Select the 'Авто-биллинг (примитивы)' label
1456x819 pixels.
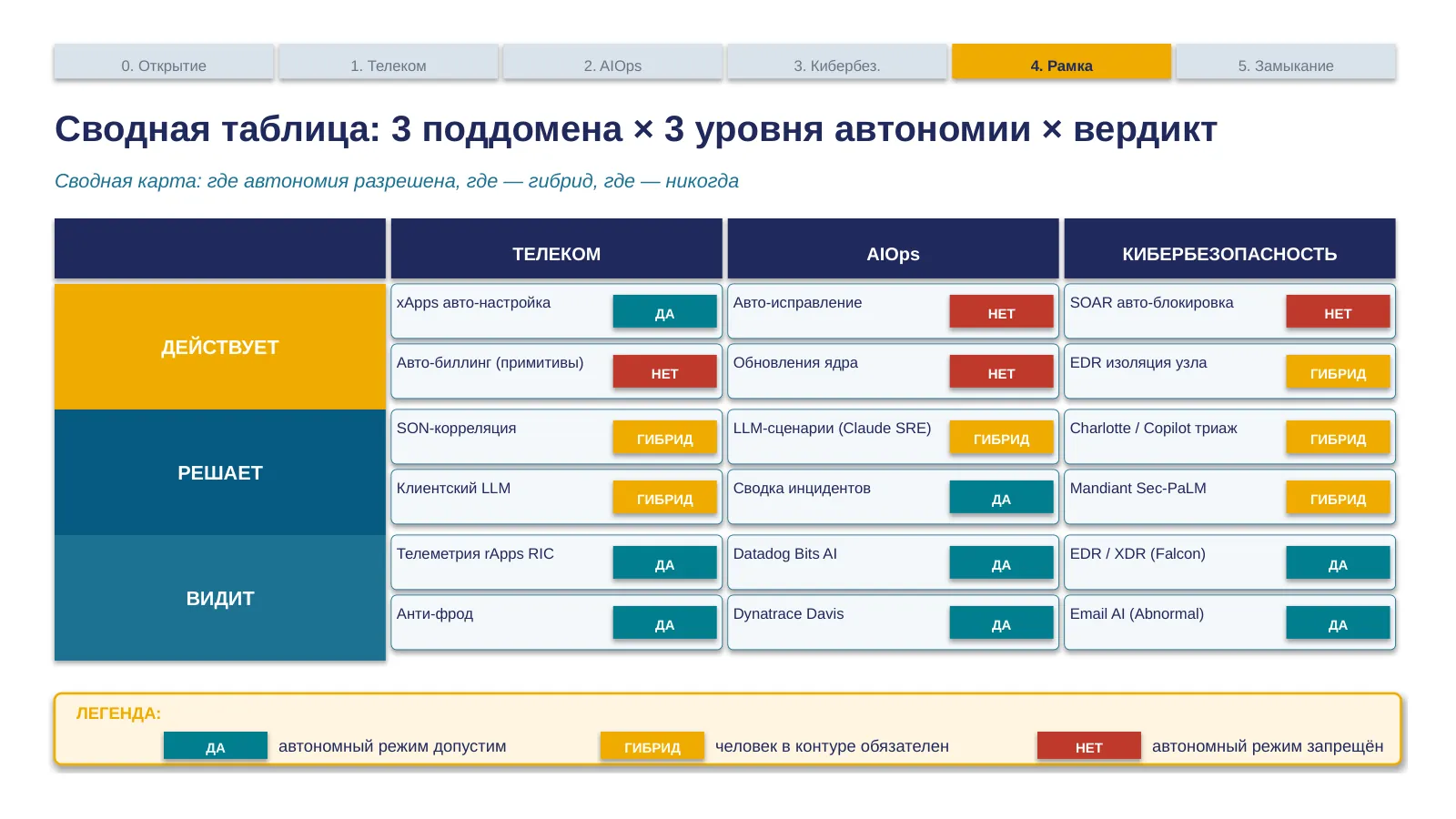[x=490, y=363]
